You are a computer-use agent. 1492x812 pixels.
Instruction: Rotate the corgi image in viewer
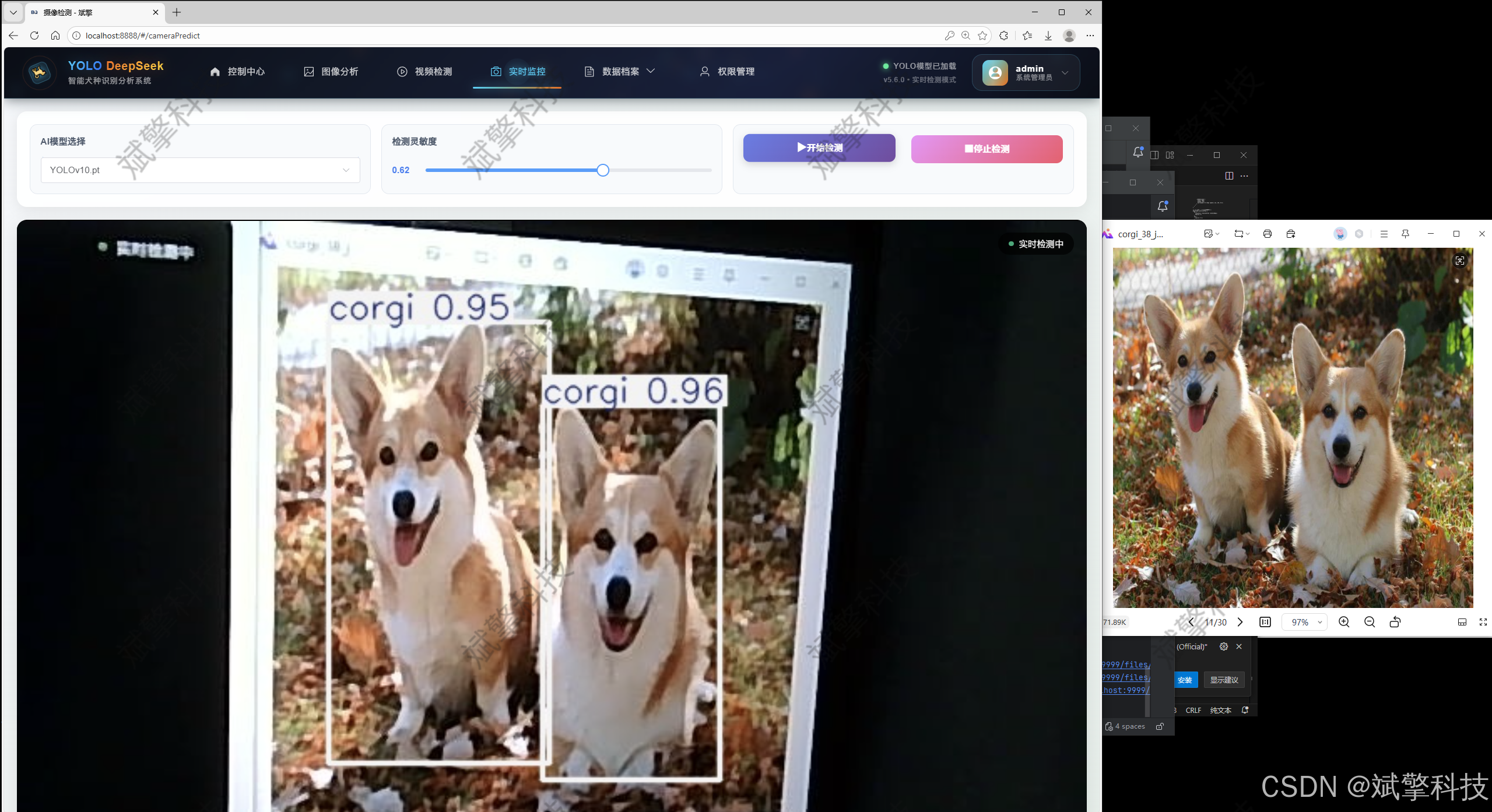(x=1395, y=622)
